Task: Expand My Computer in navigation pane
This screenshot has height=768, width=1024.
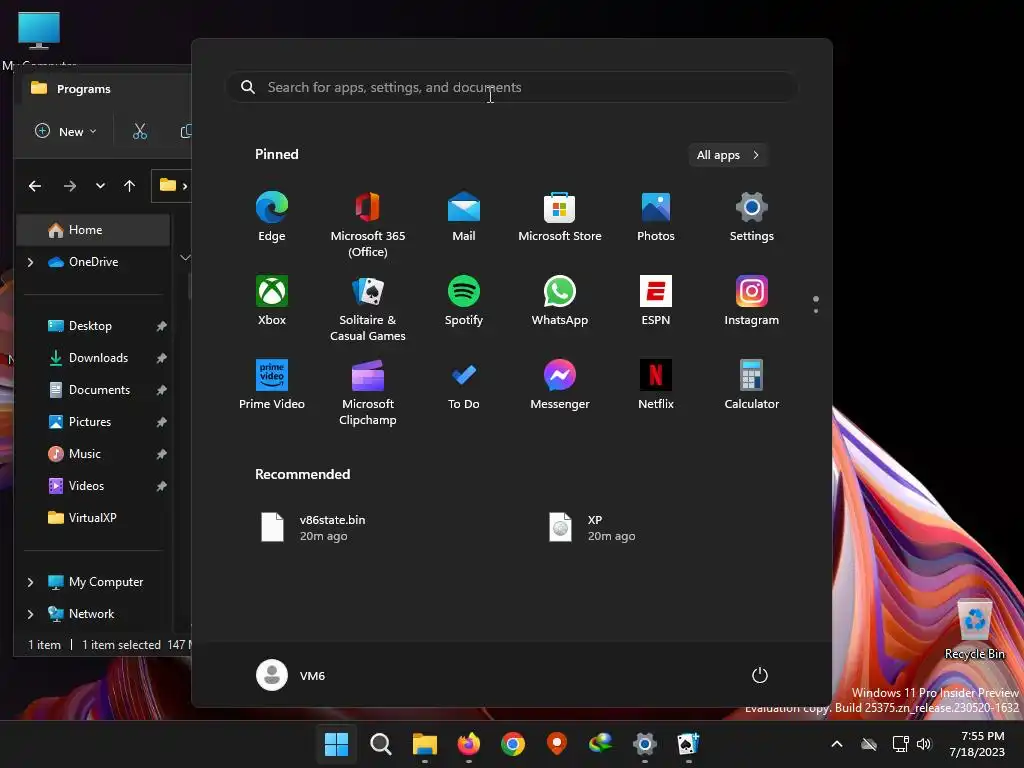Action: (30, 582)
